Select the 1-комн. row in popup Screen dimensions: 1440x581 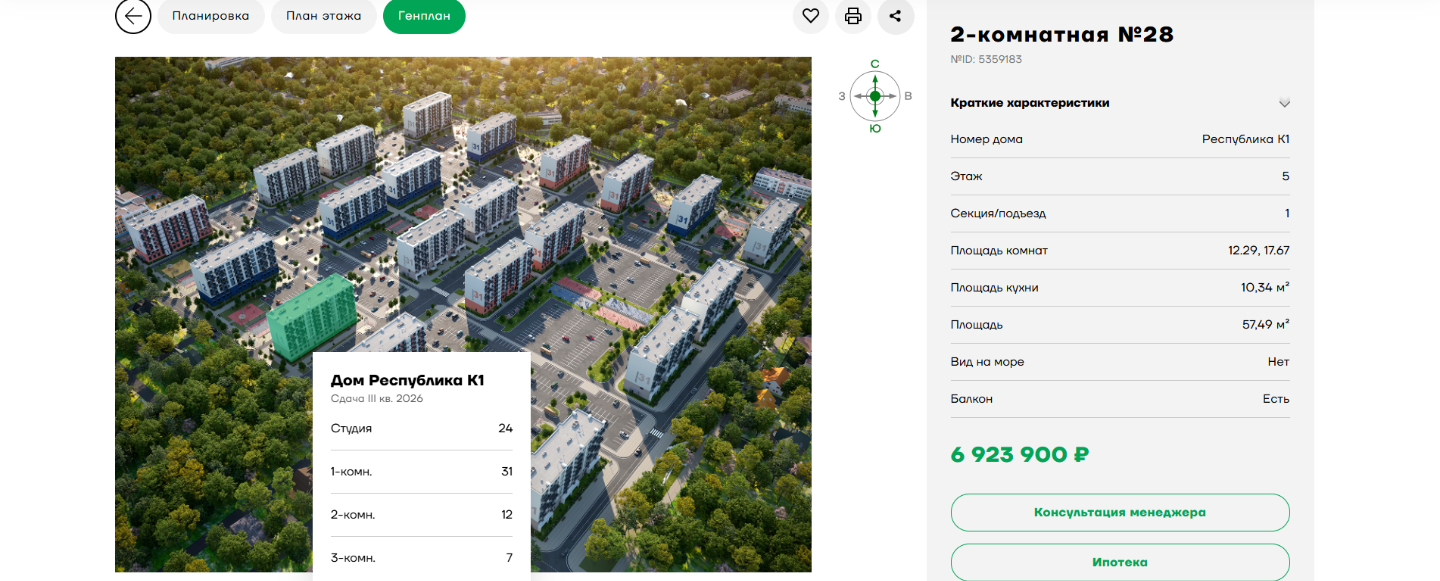click(x=421, y=471)
